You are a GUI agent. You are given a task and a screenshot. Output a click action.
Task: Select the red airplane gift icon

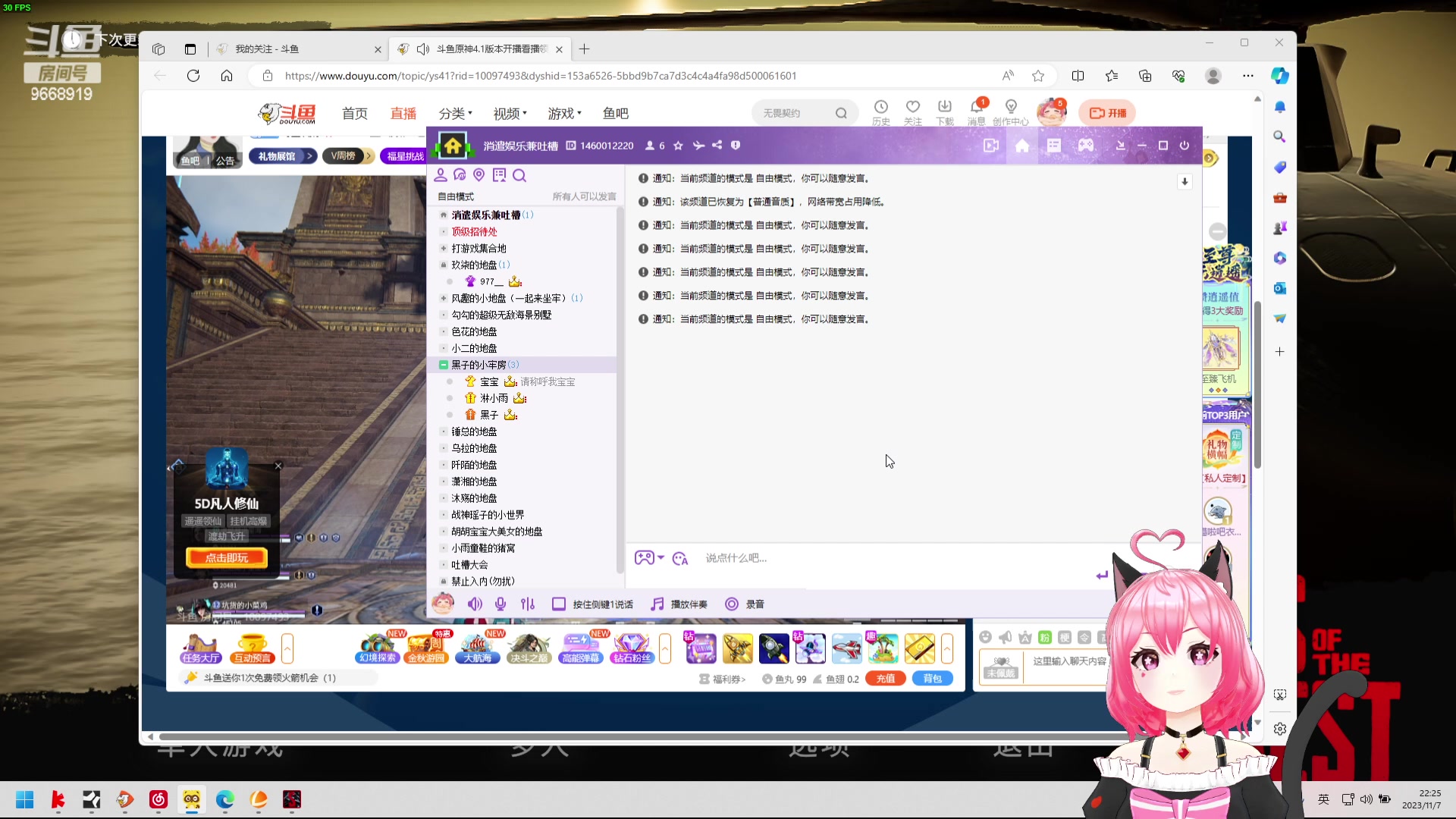(846, 649)
